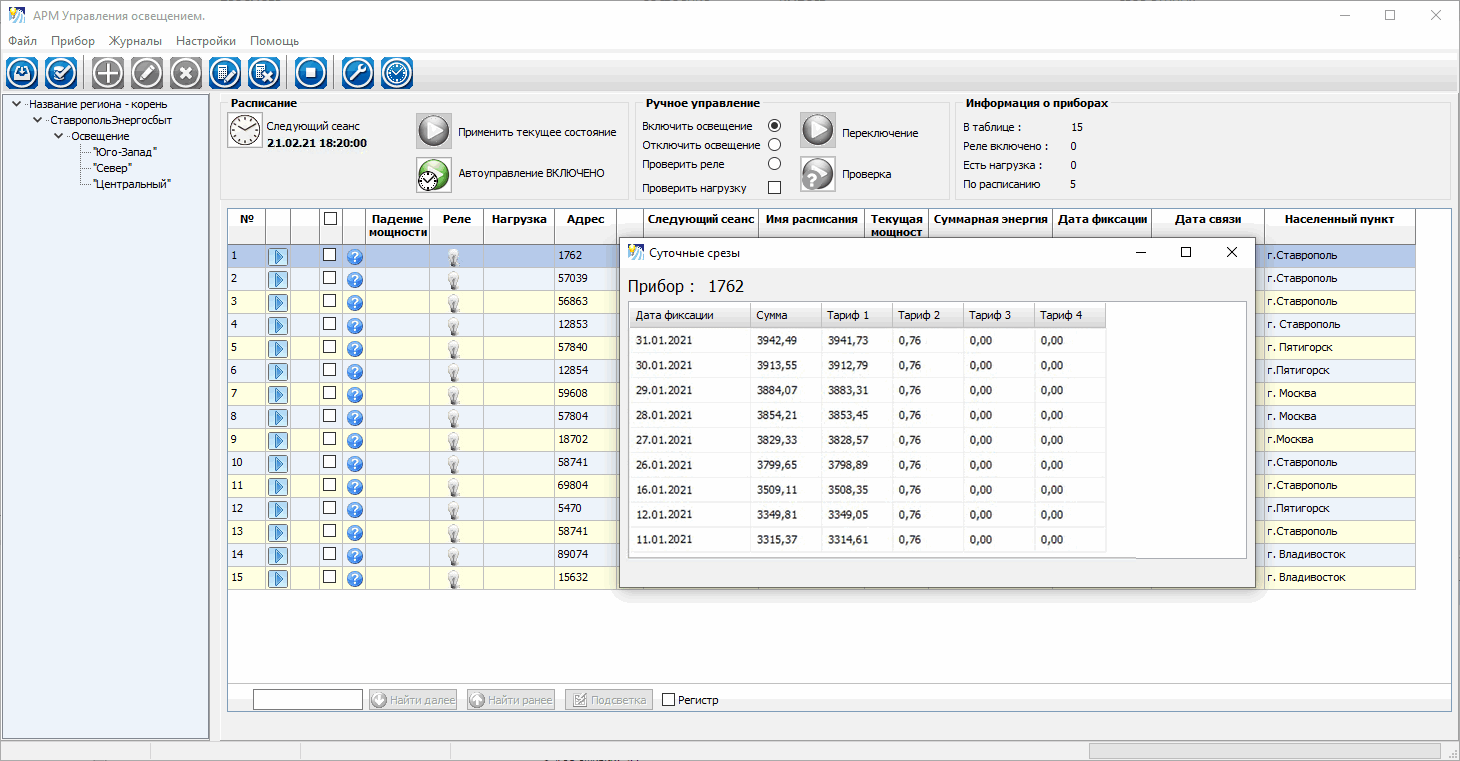Click the blue clock schedule toolbar icon
Screen dimensions: 1460x761
pos(397,73)
